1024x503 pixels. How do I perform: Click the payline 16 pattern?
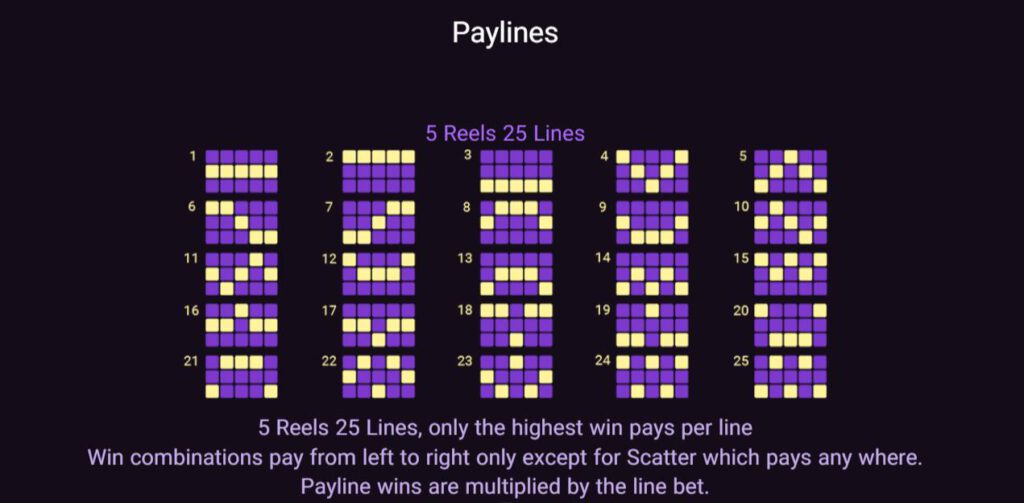point(241,324)
